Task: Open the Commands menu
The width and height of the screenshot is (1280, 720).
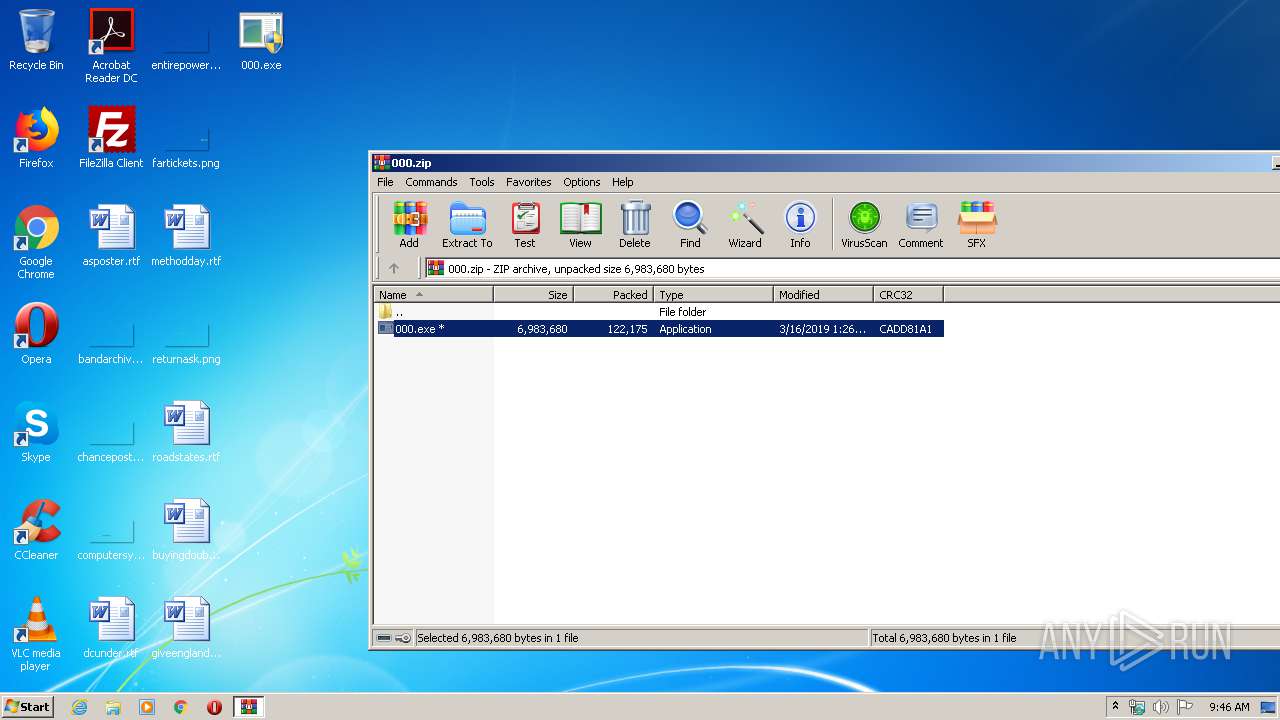Action: coord(431,182)
